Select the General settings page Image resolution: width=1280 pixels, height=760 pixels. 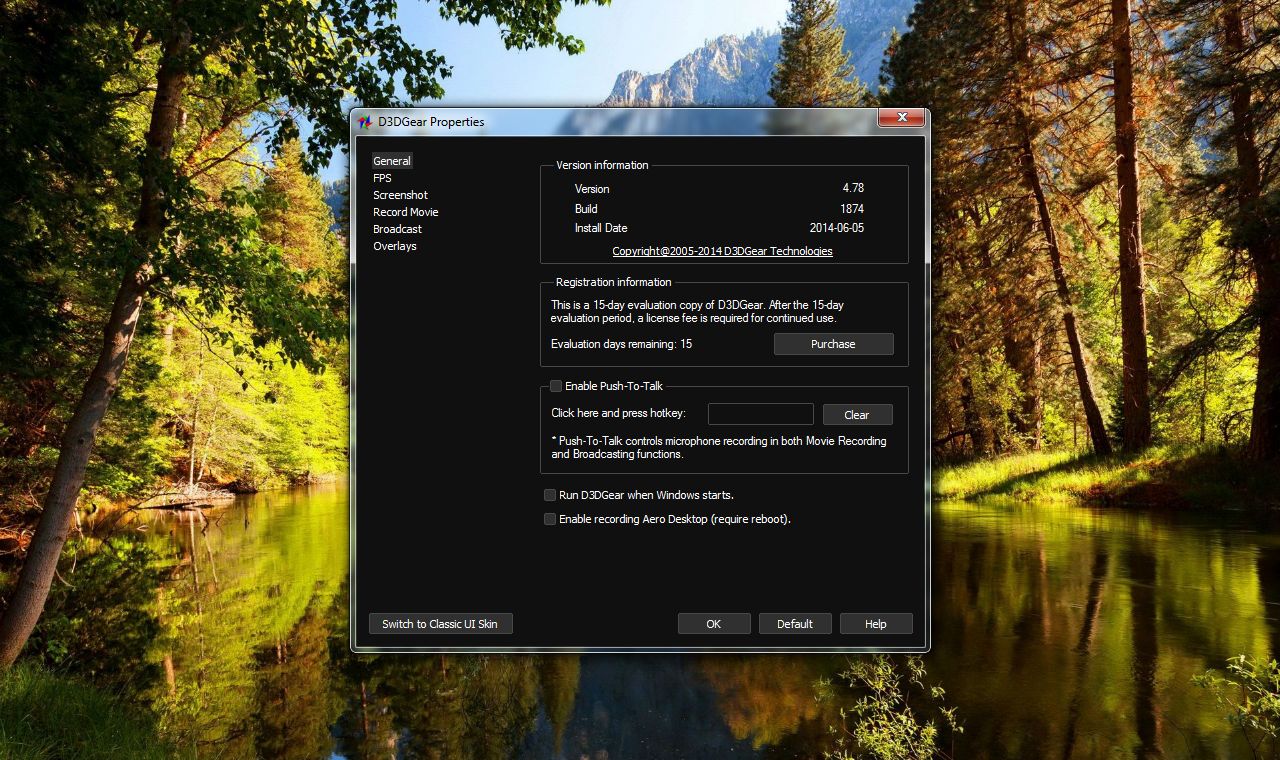click(392, 161)
